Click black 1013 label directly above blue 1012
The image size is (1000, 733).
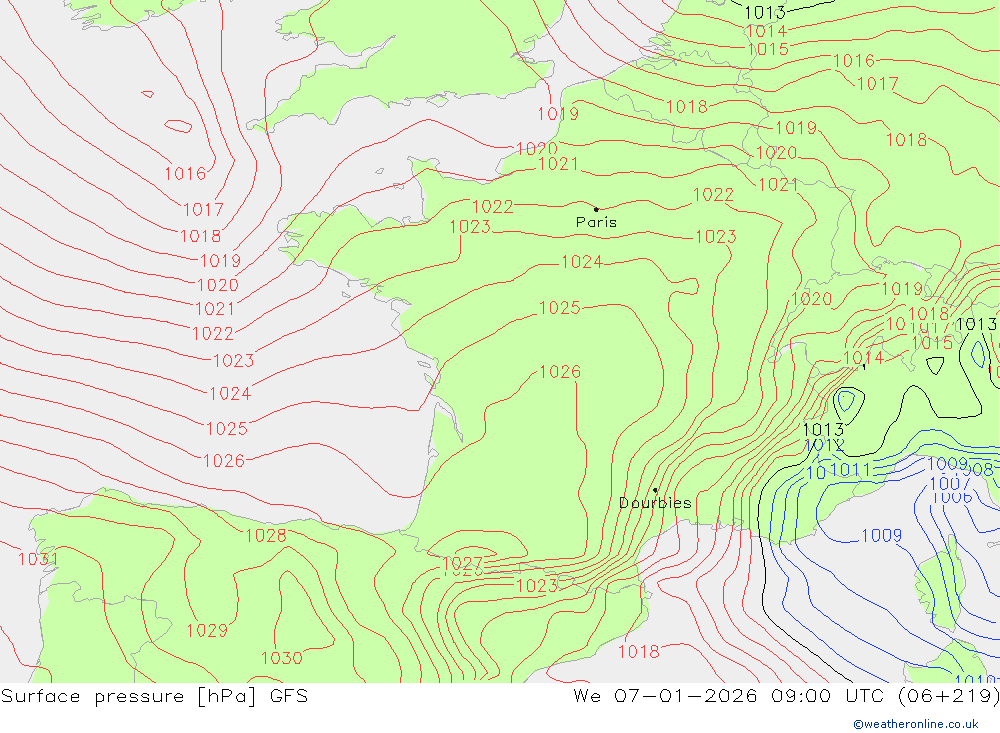(x=823, y=429)
